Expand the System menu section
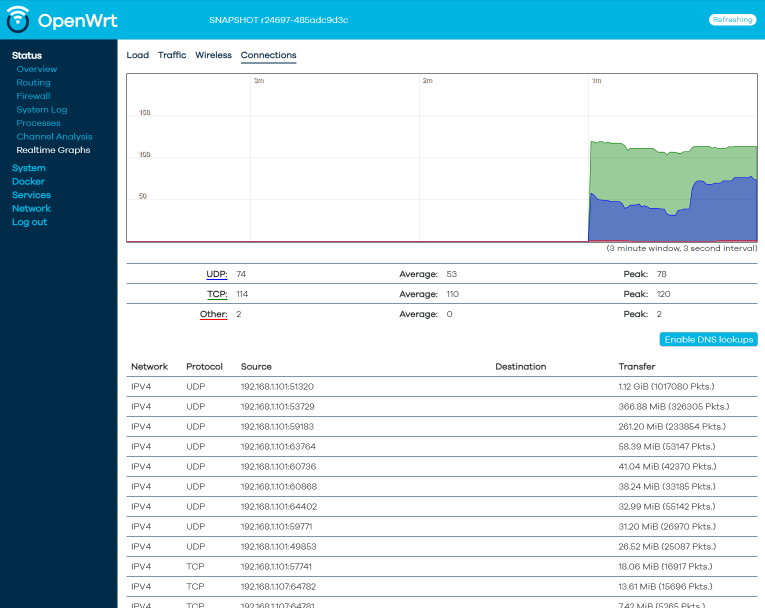Image resolution: width=765 pixels, height=608 pixels. tap(29, 168)
